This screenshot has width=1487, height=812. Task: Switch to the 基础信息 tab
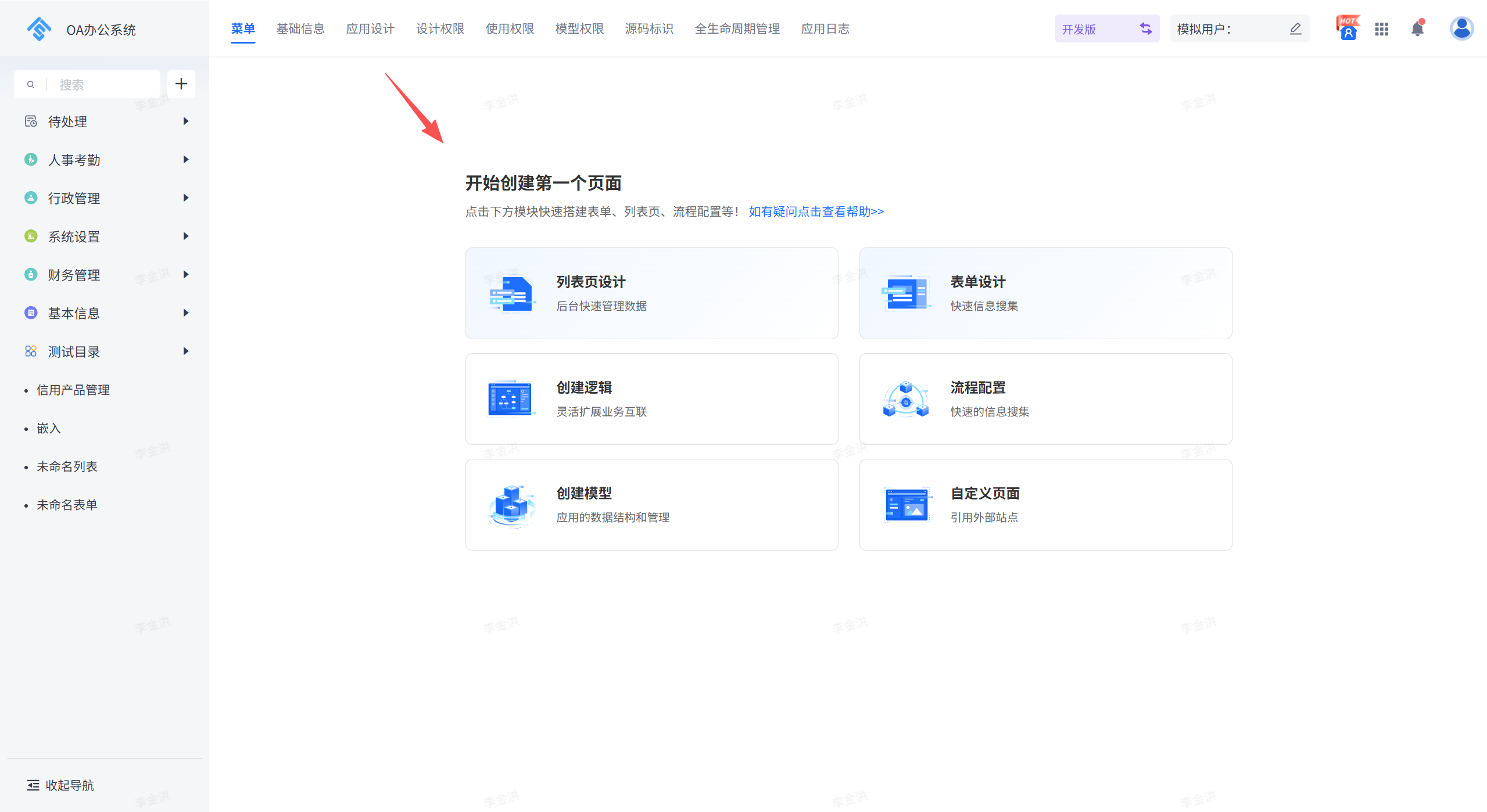pyautogui.click(x=300, y=28)
